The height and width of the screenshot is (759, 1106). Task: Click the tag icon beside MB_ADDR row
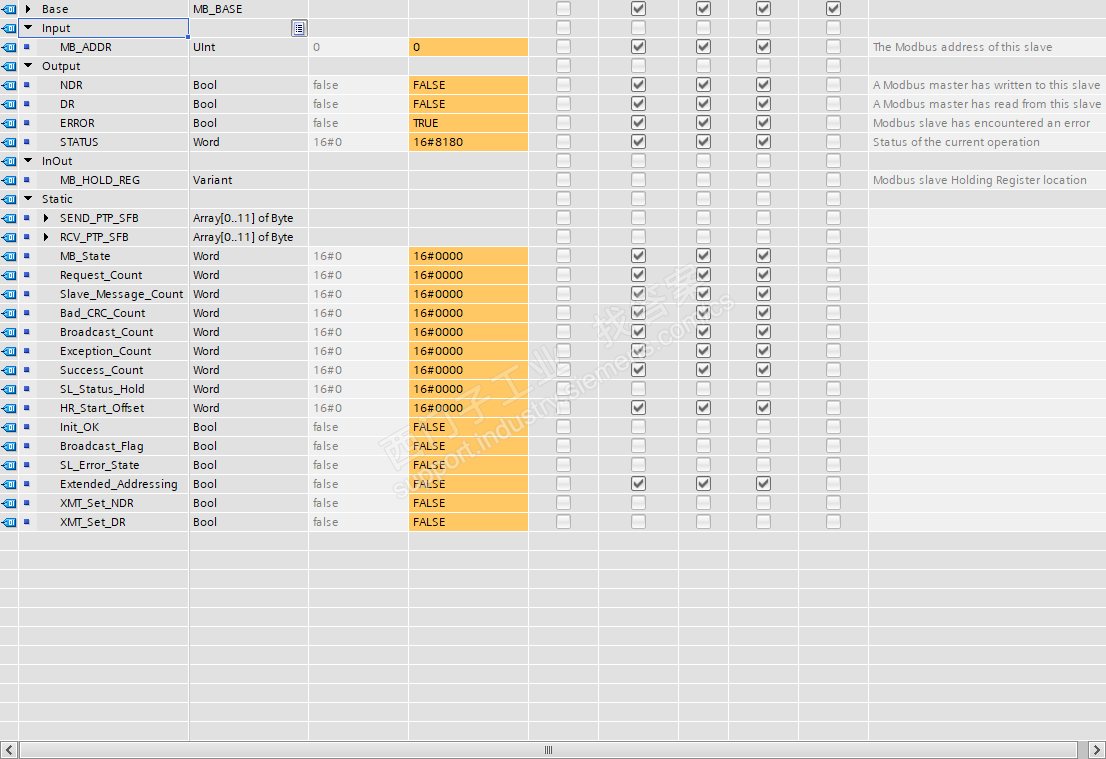tap(9, 47)
